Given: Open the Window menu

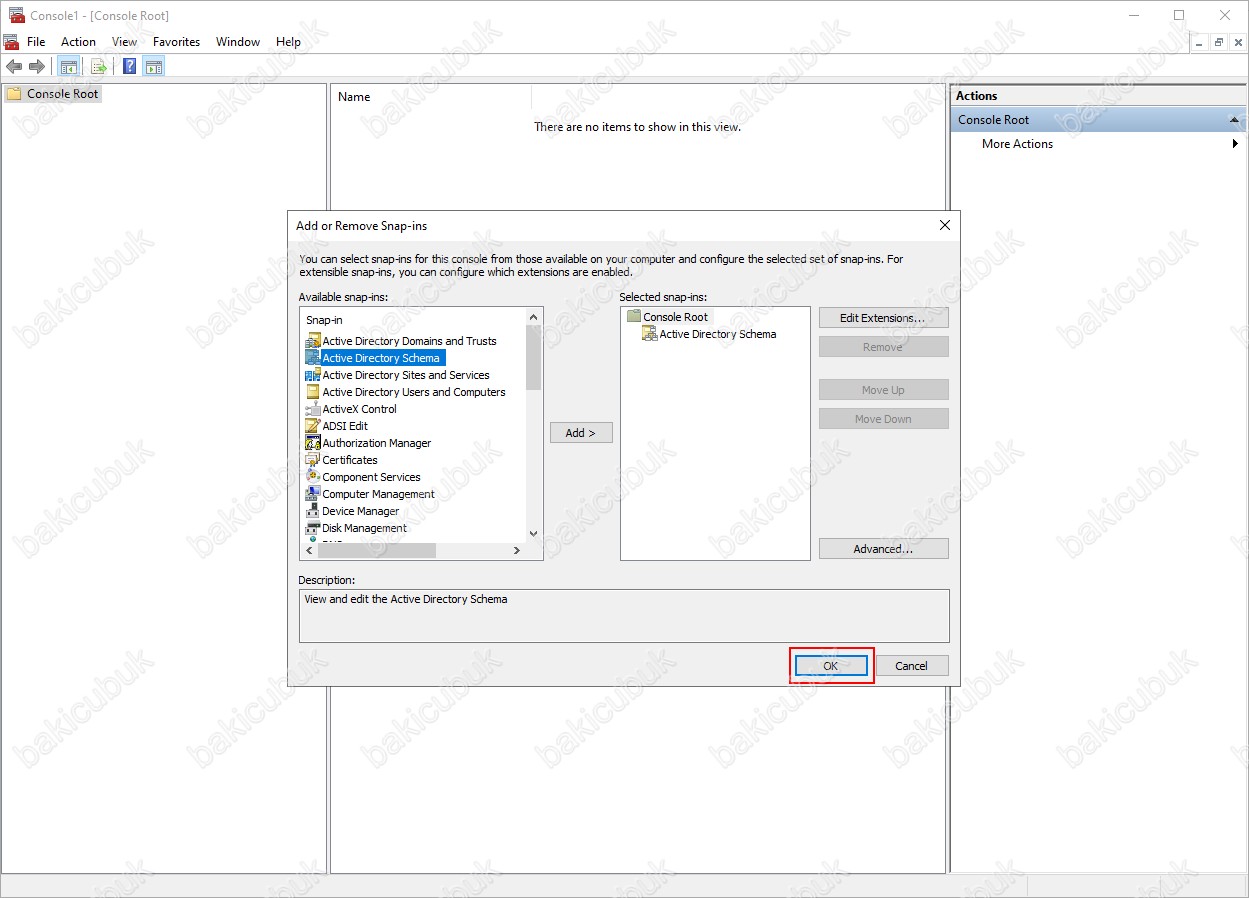Looking at the screenshot, I should pyautogui.click(x=238, y=42).
